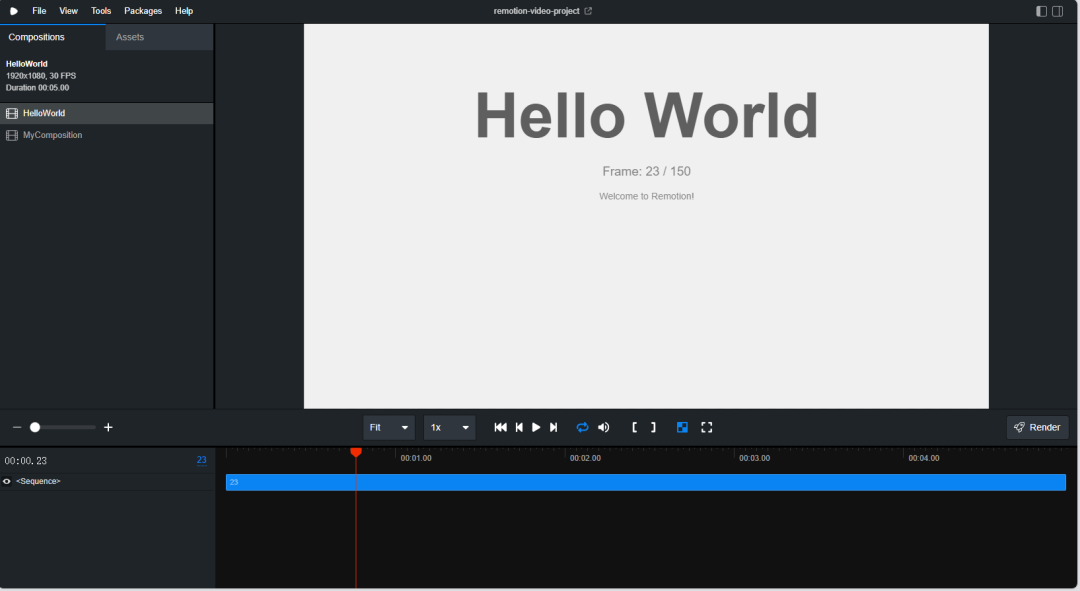The width and height of the screenshot is (1080, 591).
Task: Step forward one frame
Action: point(554,428)
